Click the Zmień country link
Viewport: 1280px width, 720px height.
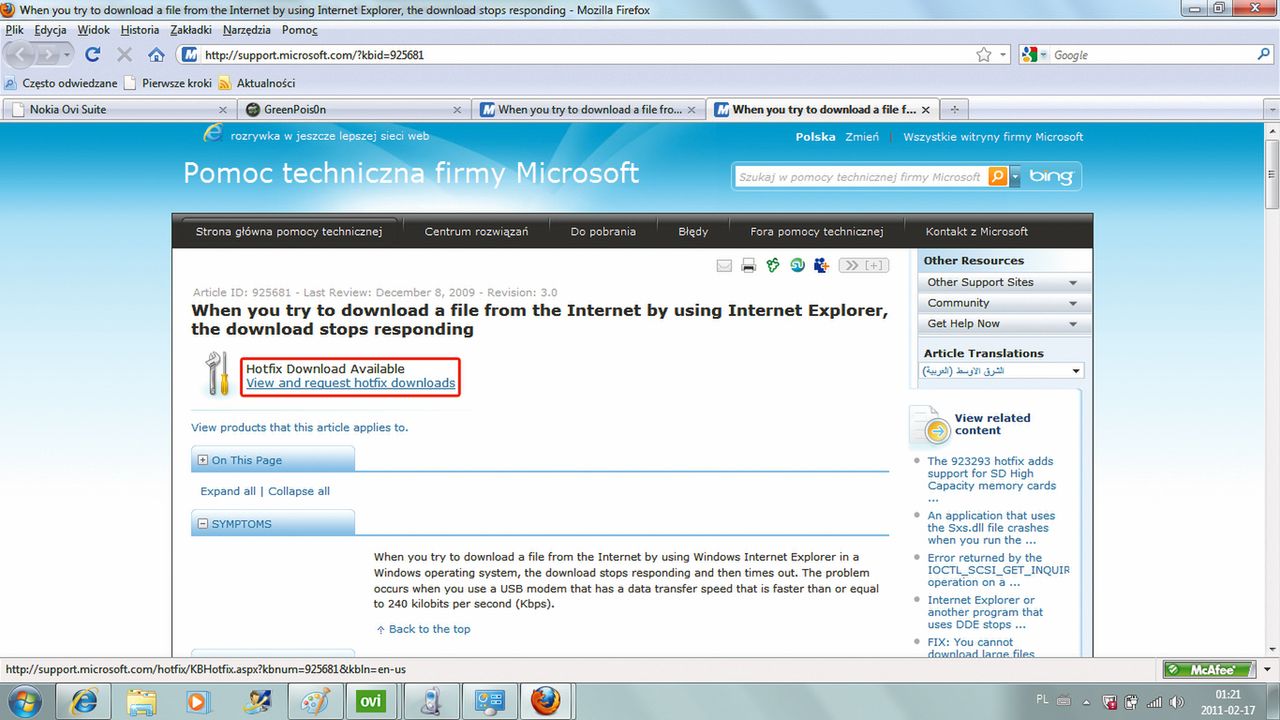(862, 137)
